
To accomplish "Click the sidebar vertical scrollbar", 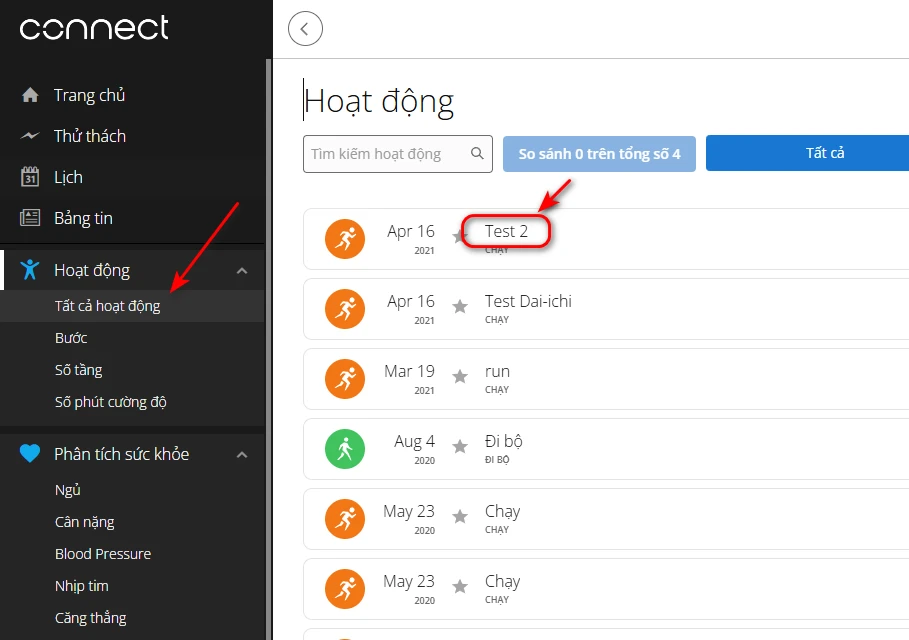I will (x=268, y=348).
